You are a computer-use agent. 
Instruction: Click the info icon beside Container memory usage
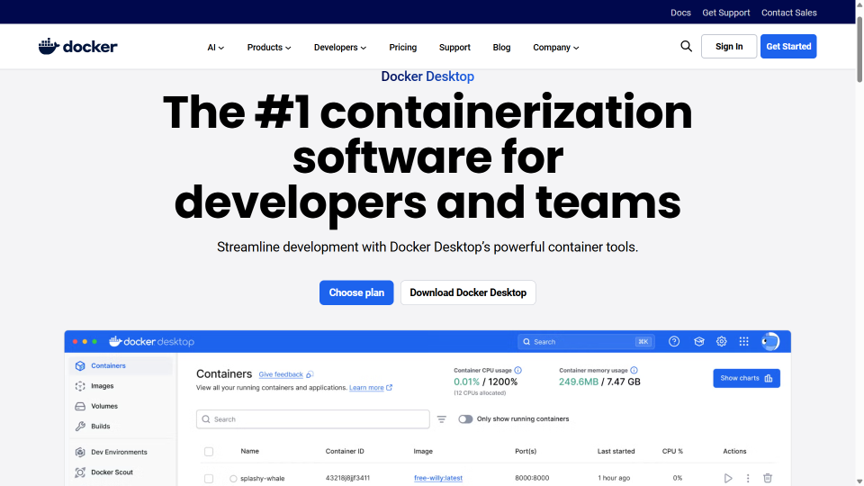(x=634, y=370)
